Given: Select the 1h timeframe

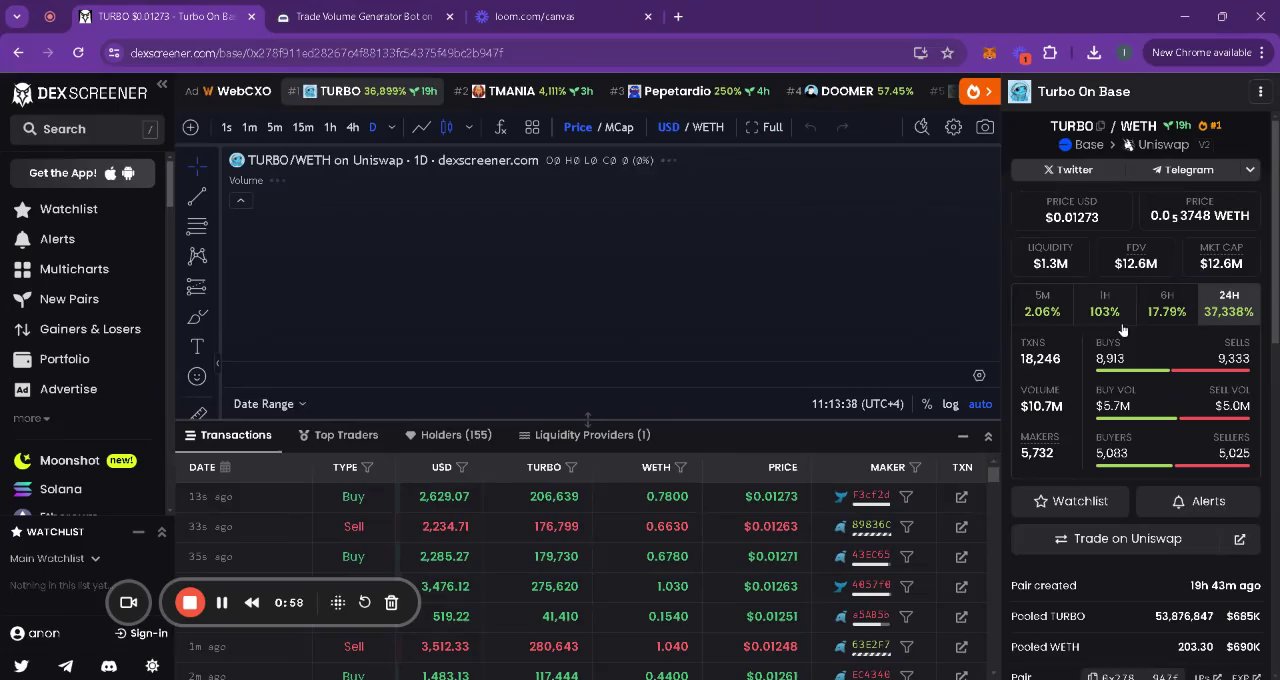Looking at the screenshot, I should (x=329, y=127).
